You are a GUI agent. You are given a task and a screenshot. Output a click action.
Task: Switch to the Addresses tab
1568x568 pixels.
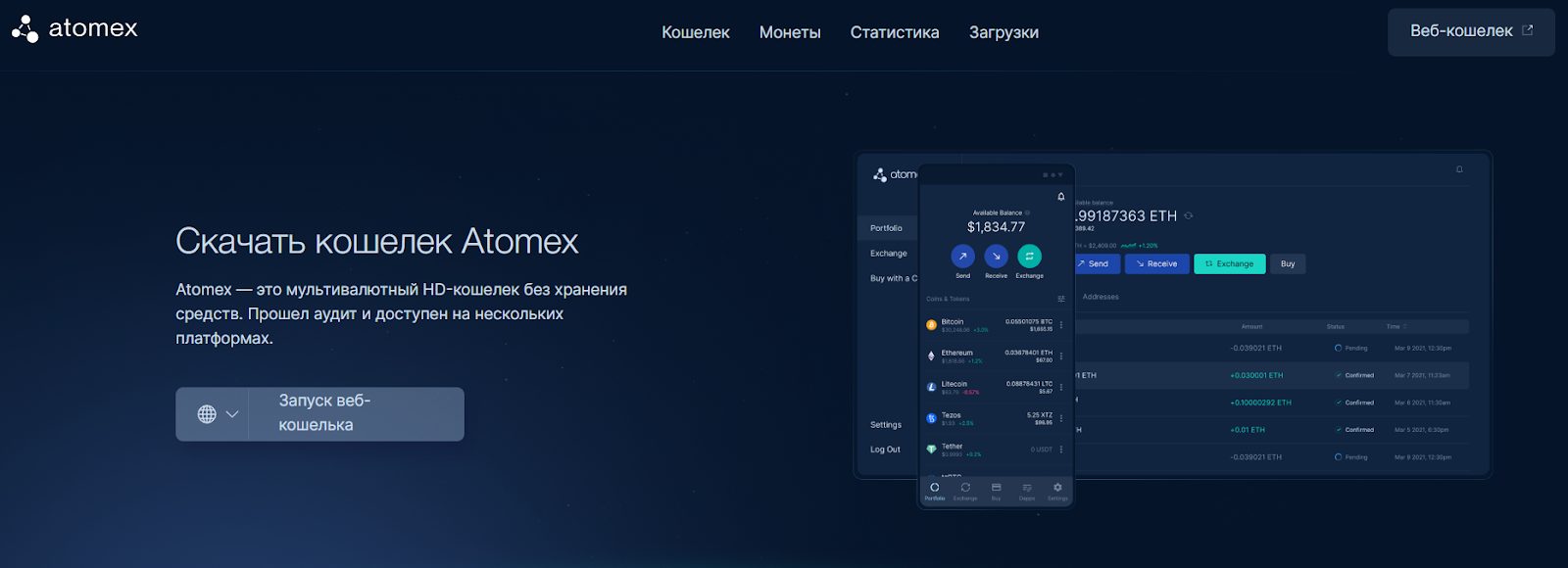(x=1101, y=297)
